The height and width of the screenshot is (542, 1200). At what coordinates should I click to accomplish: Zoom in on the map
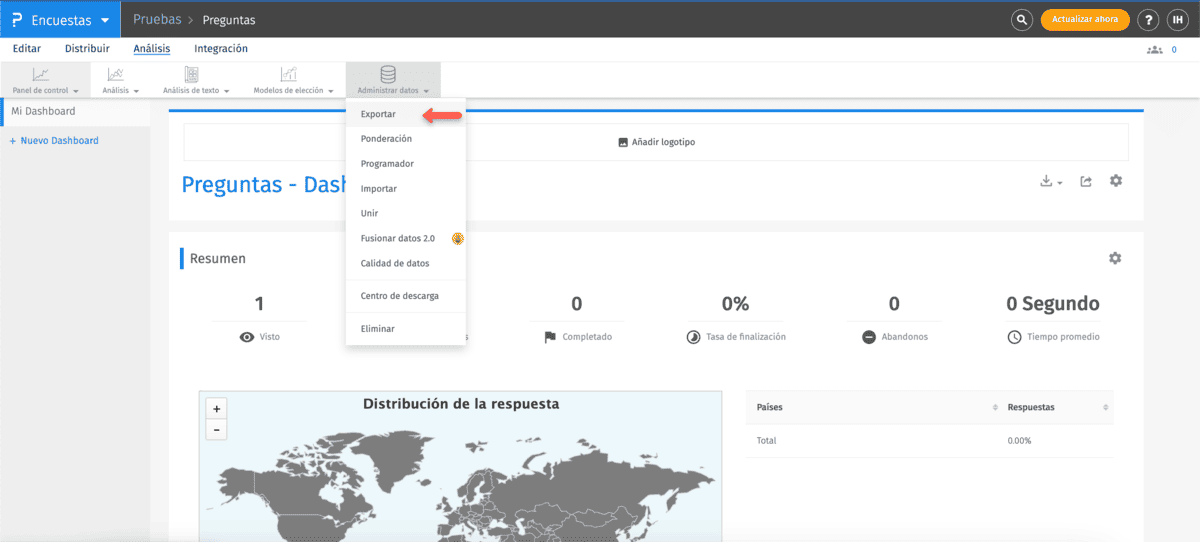[x=217, y=408]
